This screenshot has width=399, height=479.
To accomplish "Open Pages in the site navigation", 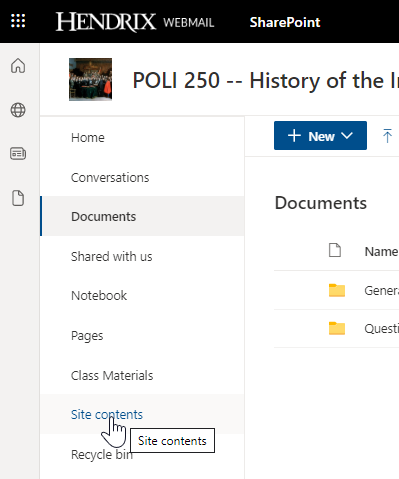I will [87, 336].
